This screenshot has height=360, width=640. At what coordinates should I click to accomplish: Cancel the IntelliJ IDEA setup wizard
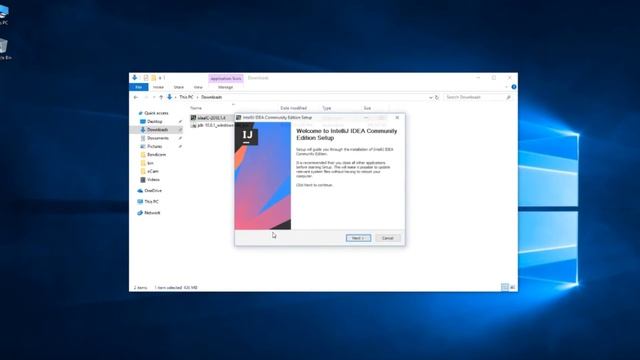(x=387, y=238)
